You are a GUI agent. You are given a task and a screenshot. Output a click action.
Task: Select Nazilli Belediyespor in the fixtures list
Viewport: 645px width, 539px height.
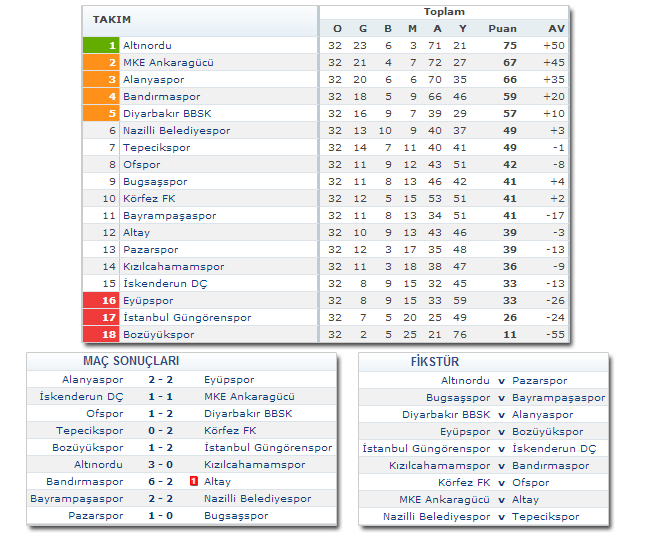pyautogui.click(x=437, y=517)
